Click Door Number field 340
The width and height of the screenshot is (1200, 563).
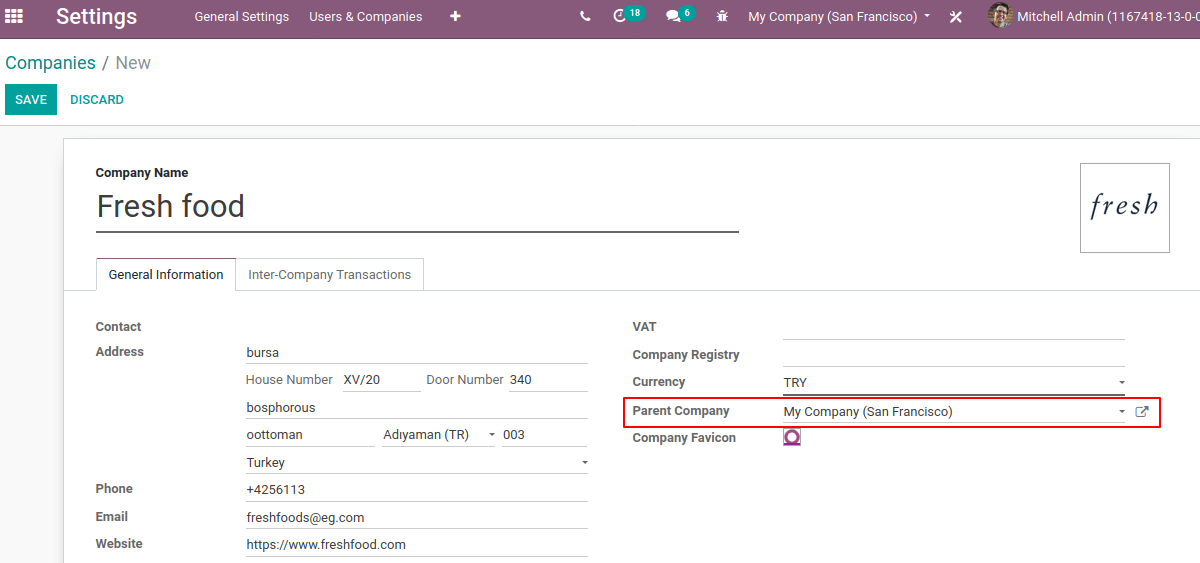coord(548,380)
